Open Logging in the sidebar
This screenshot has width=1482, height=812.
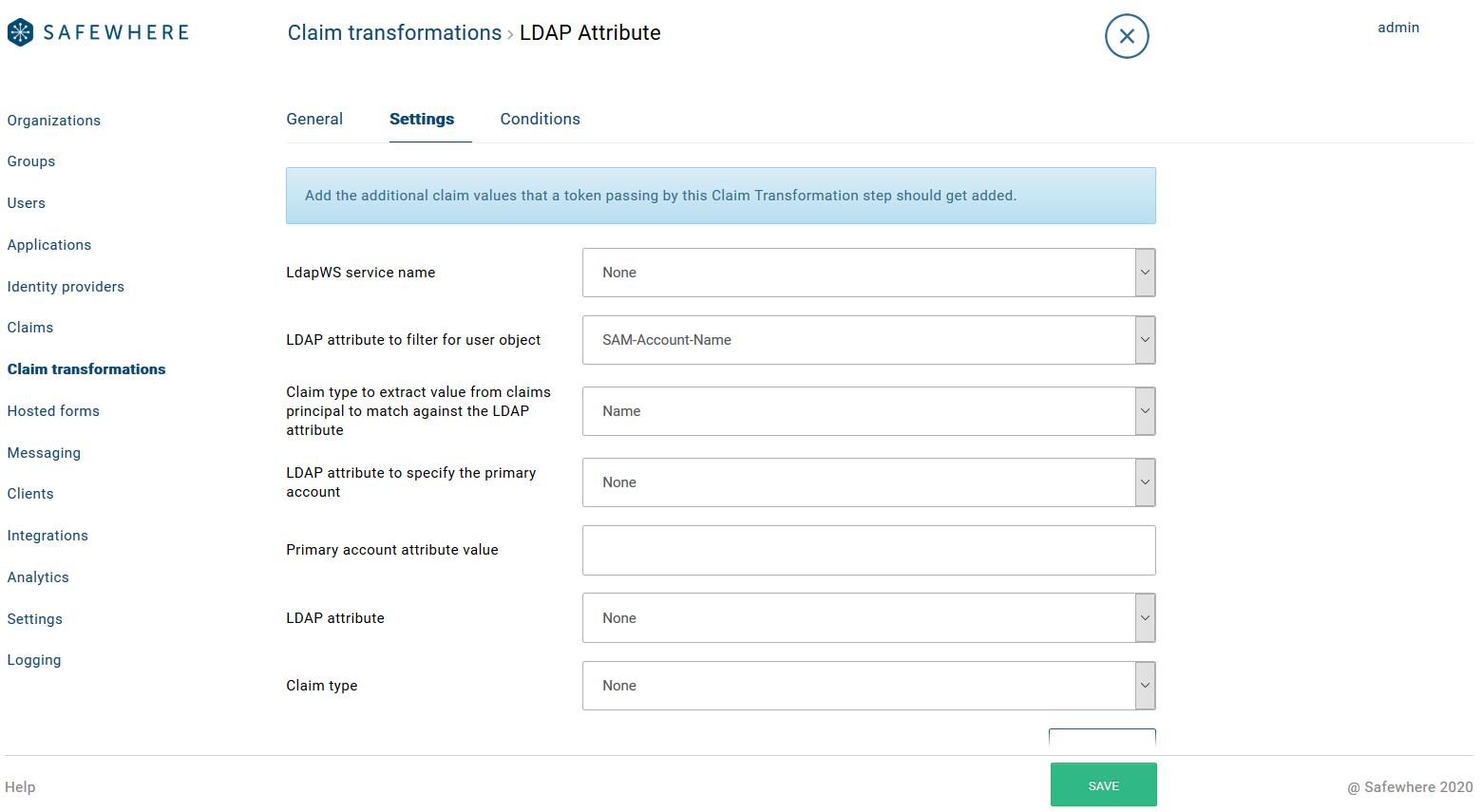(34, 660)
